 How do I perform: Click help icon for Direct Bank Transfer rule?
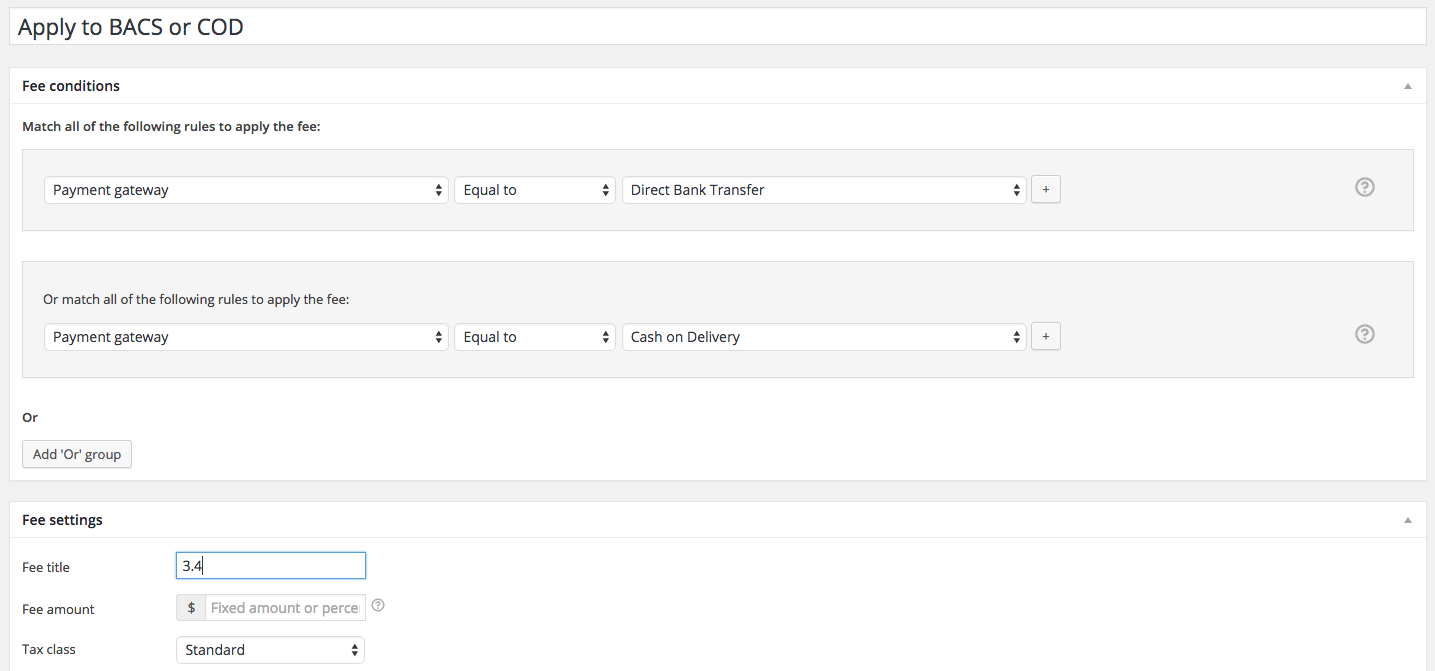coord(1364,187)
